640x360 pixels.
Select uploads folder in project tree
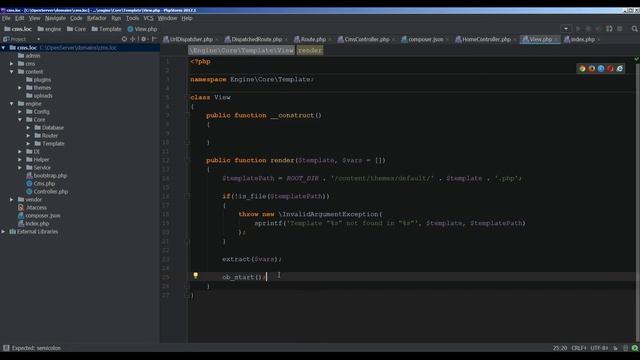pyautogui.click(x=43, y=96)
